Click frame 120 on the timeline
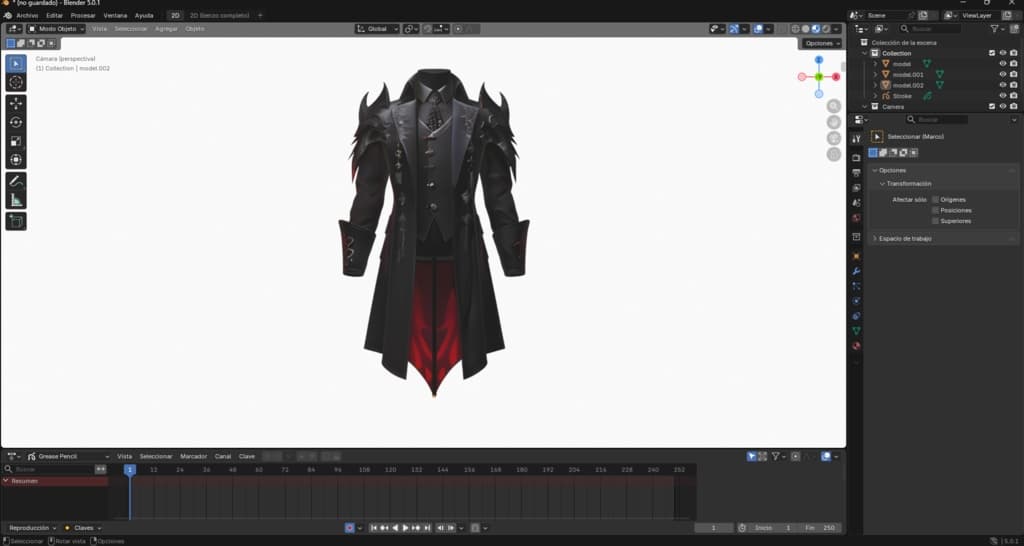The height and width of the screenshot is (546, 1024). click(x=390, y=470)
